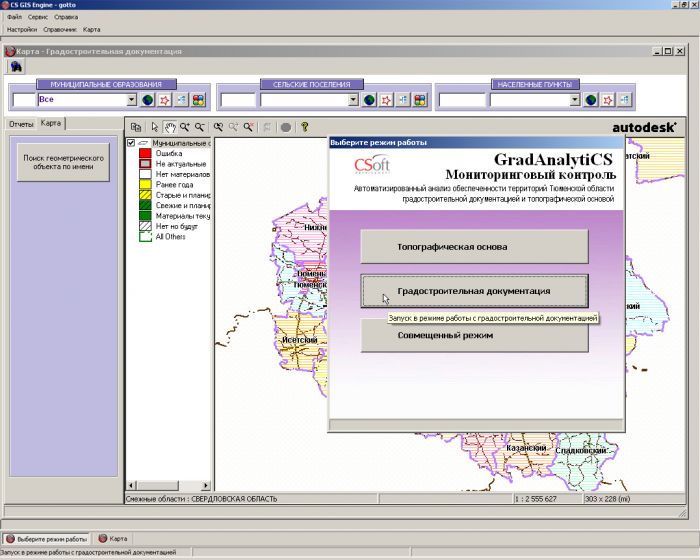Viewport: 700px width, 560px height.
Task: Click the code input field in Сельские поселения
Action: [238, 100]
